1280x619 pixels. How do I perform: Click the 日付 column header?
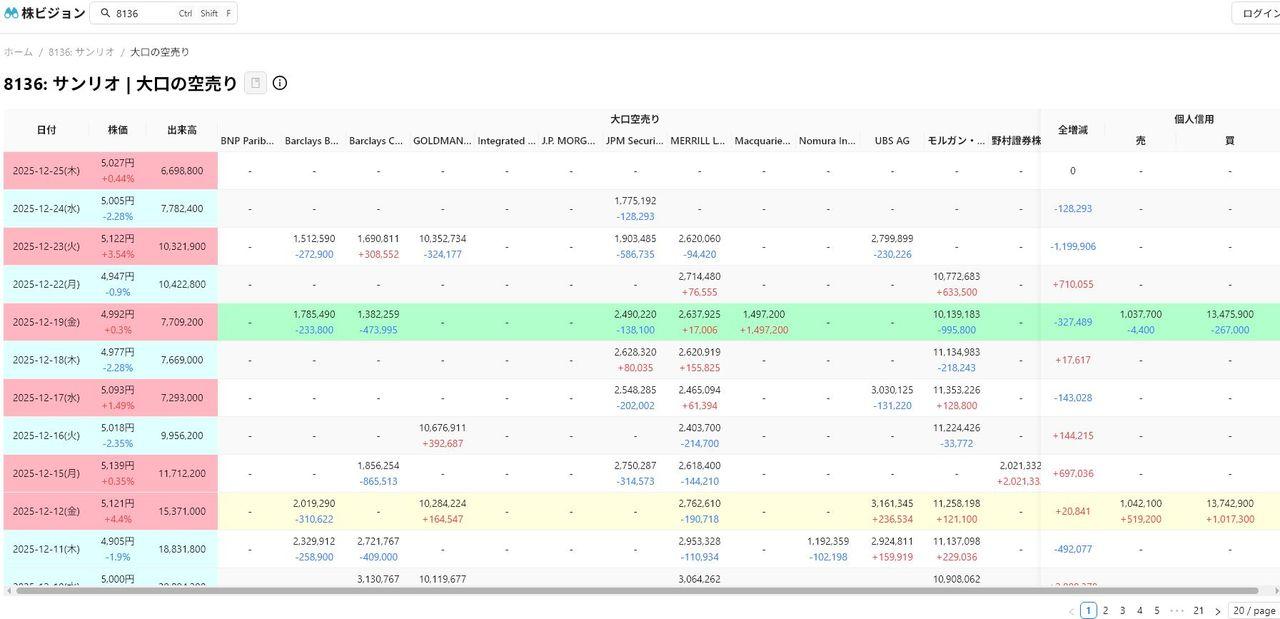(47, 130)
